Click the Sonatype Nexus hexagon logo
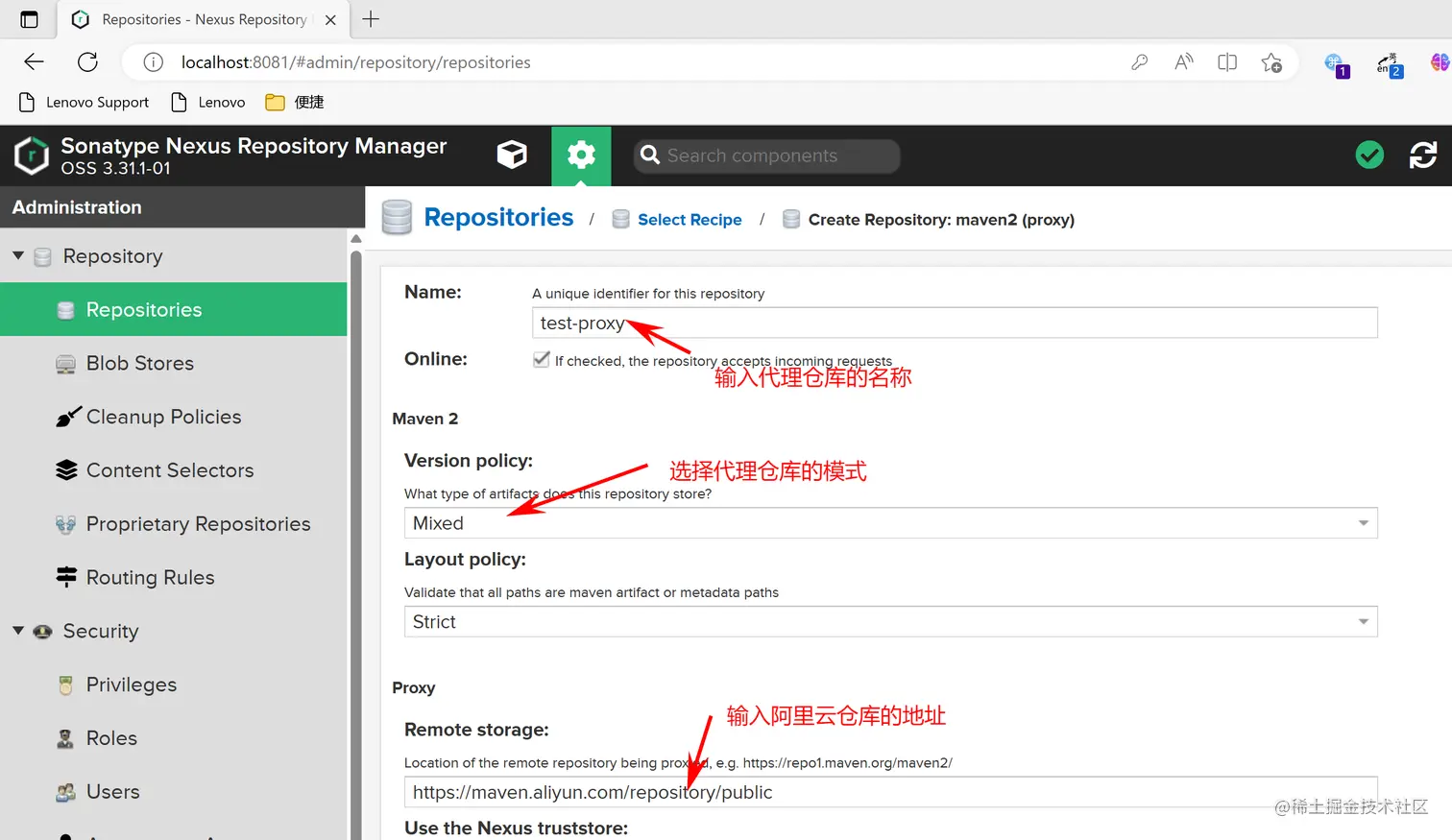Screen dimensions: 1452x840 31,156
